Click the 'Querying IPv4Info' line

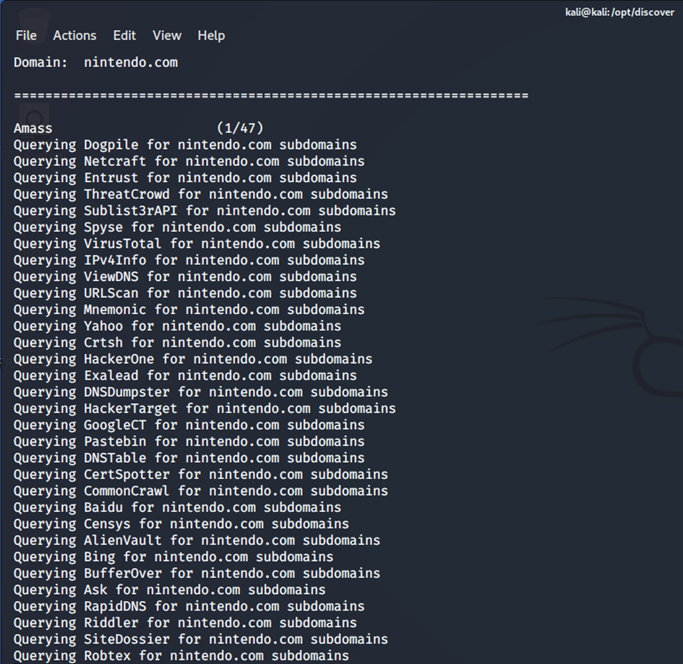189,261
